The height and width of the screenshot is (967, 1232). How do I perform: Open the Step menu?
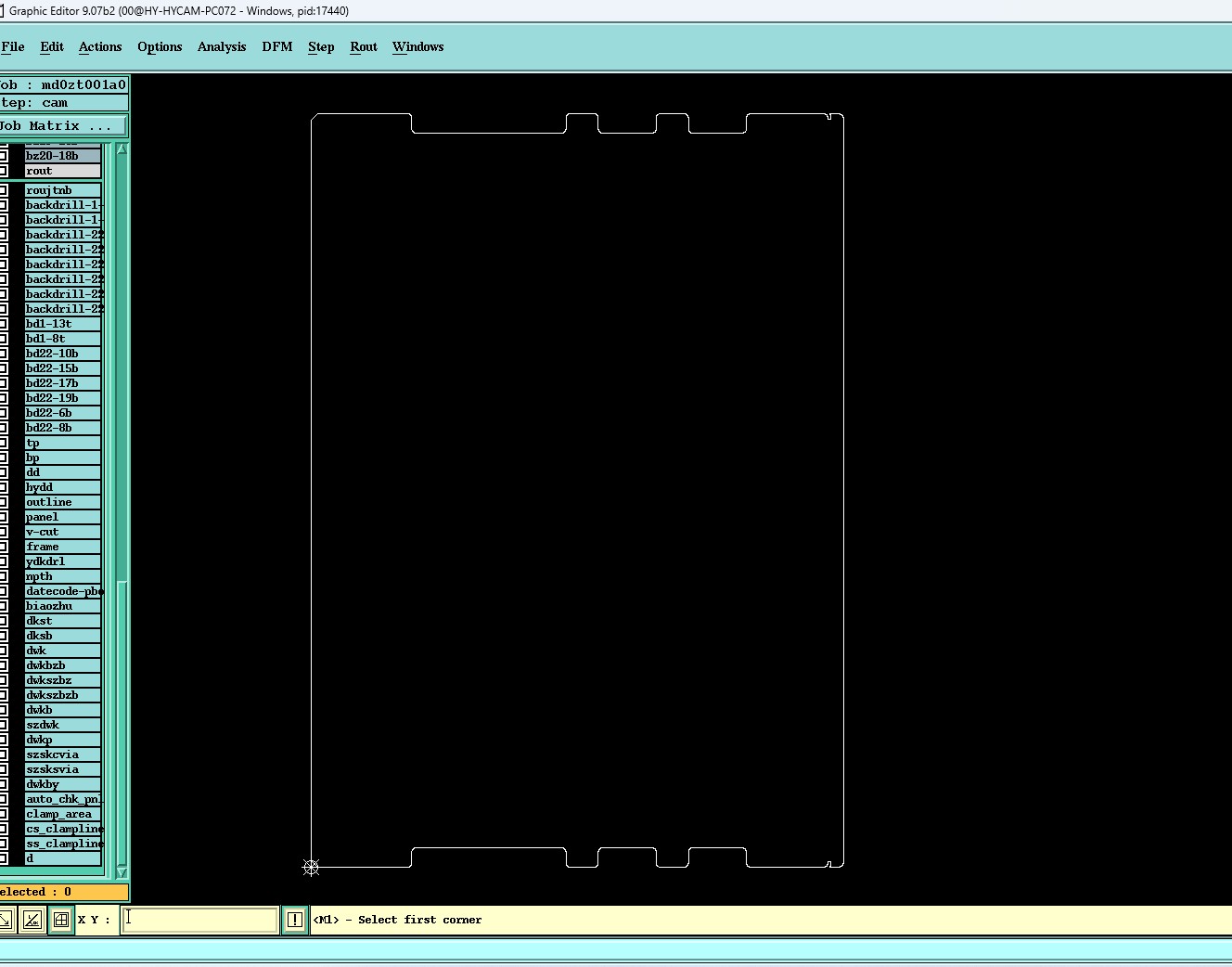click(x=321, y=46)
